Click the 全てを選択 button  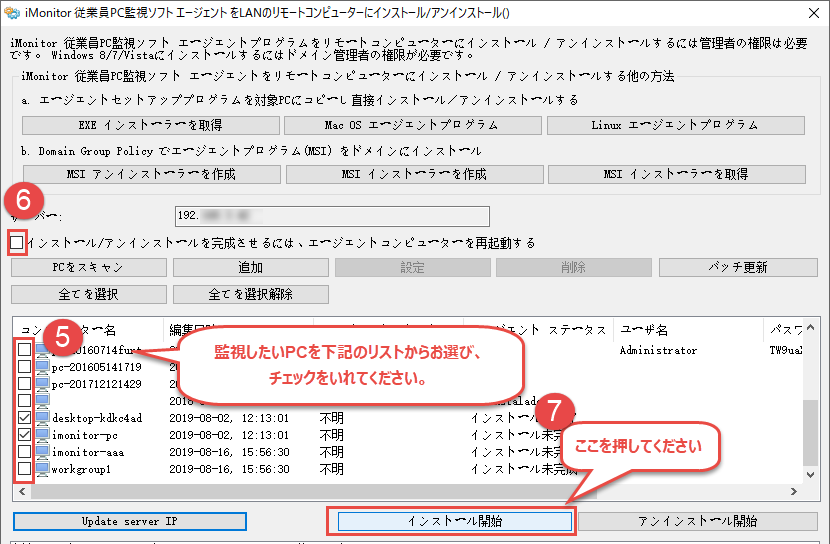[87, 294]
